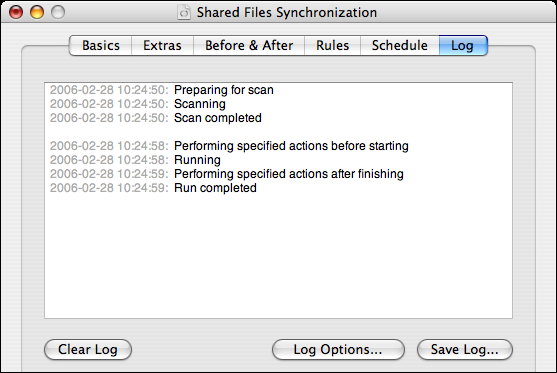Screen dimensions: 557x373
Task: Click the 'Scanning' log line
Action: 137,104
